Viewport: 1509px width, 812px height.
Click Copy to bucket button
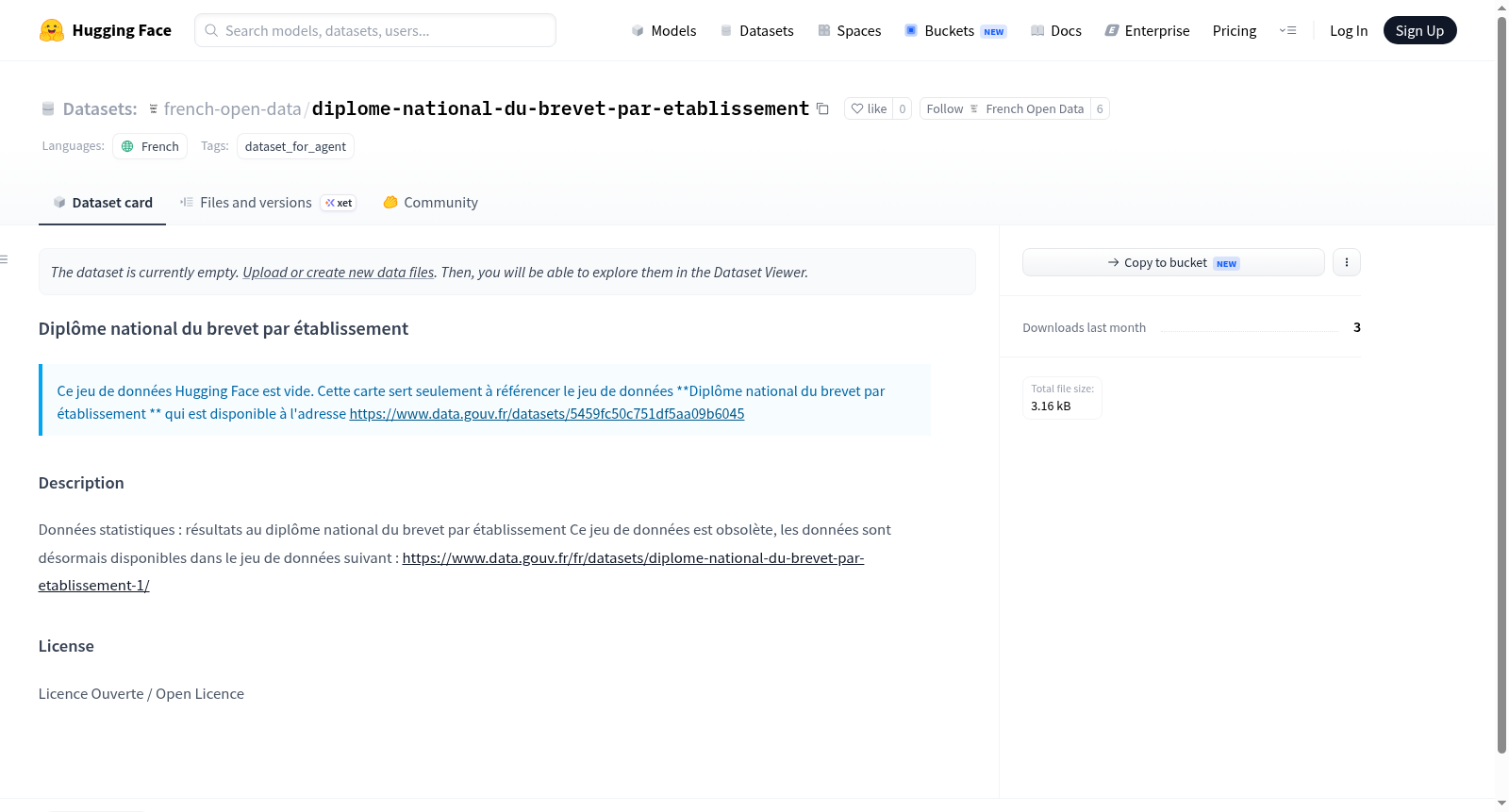pyautogui.click(x=1173, y=262)
